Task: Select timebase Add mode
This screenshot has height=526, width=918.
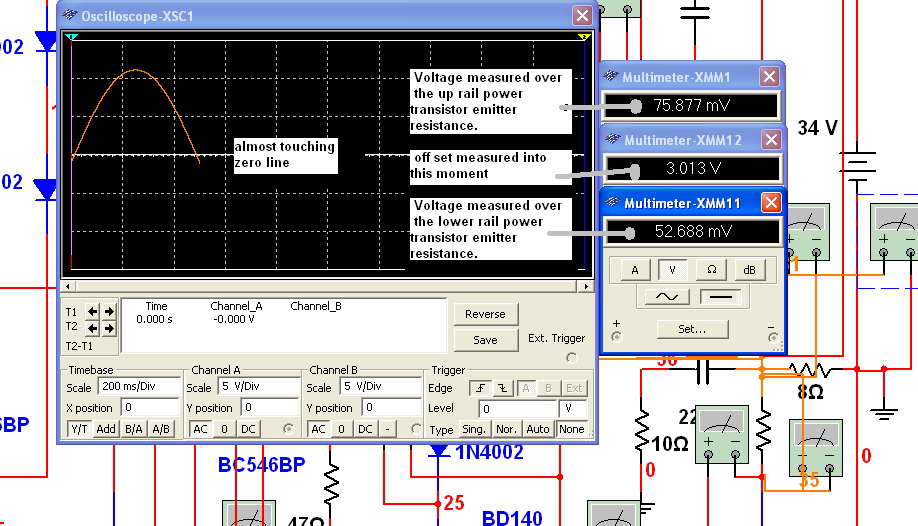Action: pyautogui.click(x=106, y=429)
